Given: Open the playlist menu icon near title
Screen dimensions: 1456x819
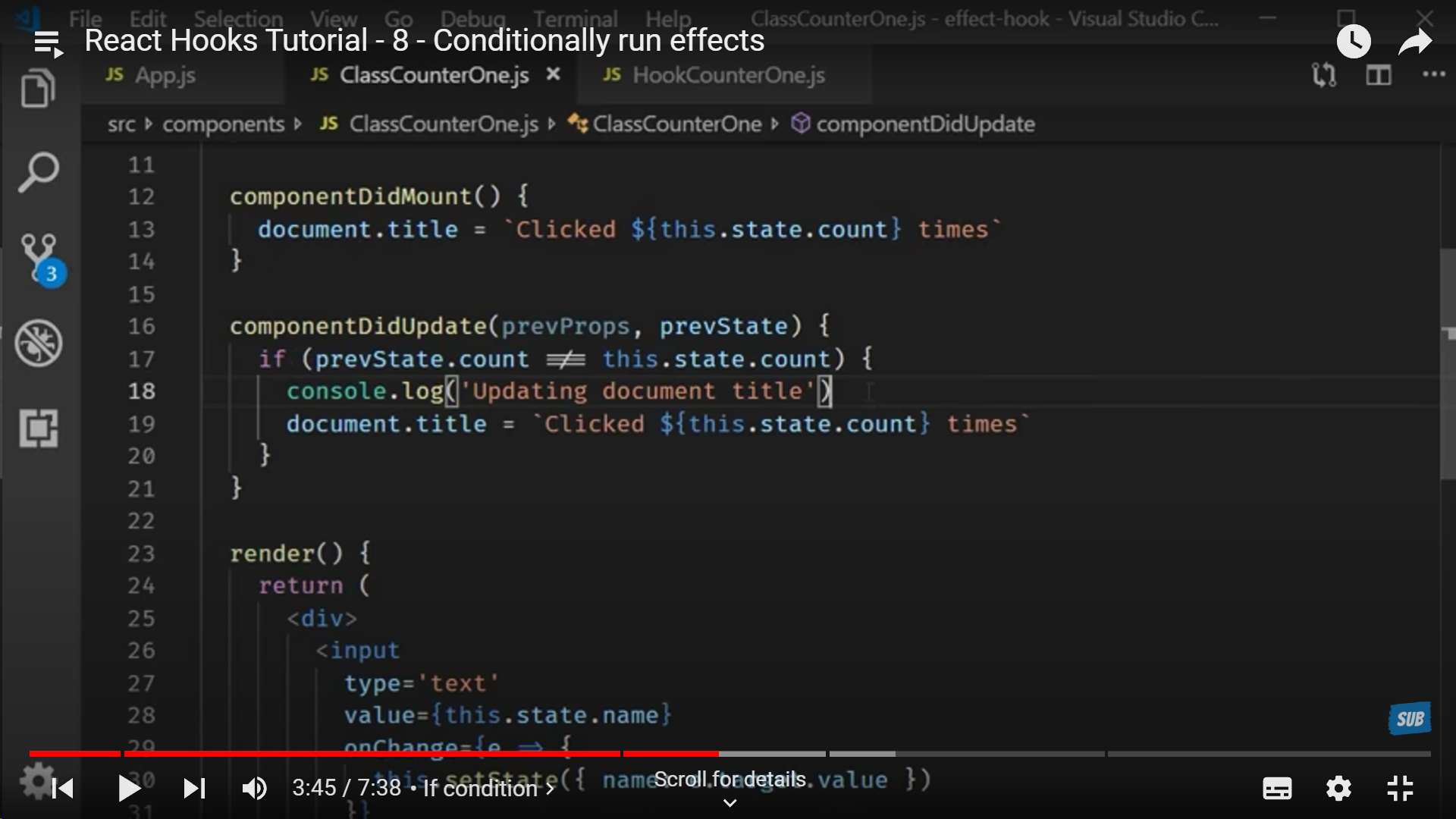Looking at the screenshot, I should [x=49, y=43].
